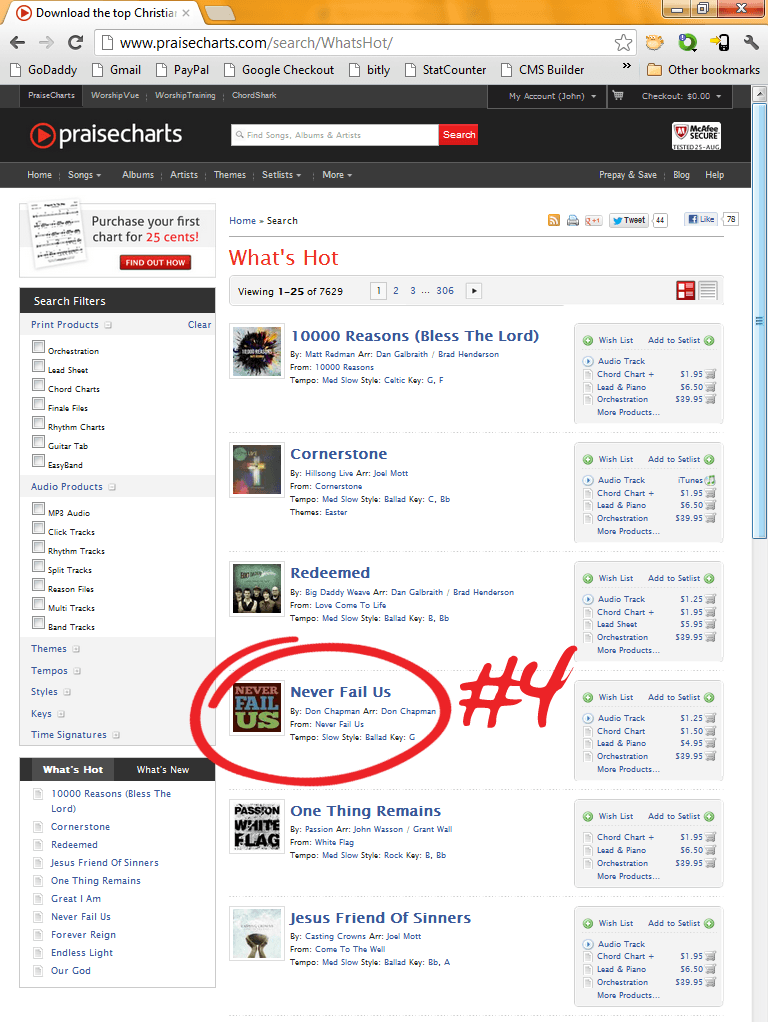Add Redeemed Orchestration to cart

[x=711, y=637]
